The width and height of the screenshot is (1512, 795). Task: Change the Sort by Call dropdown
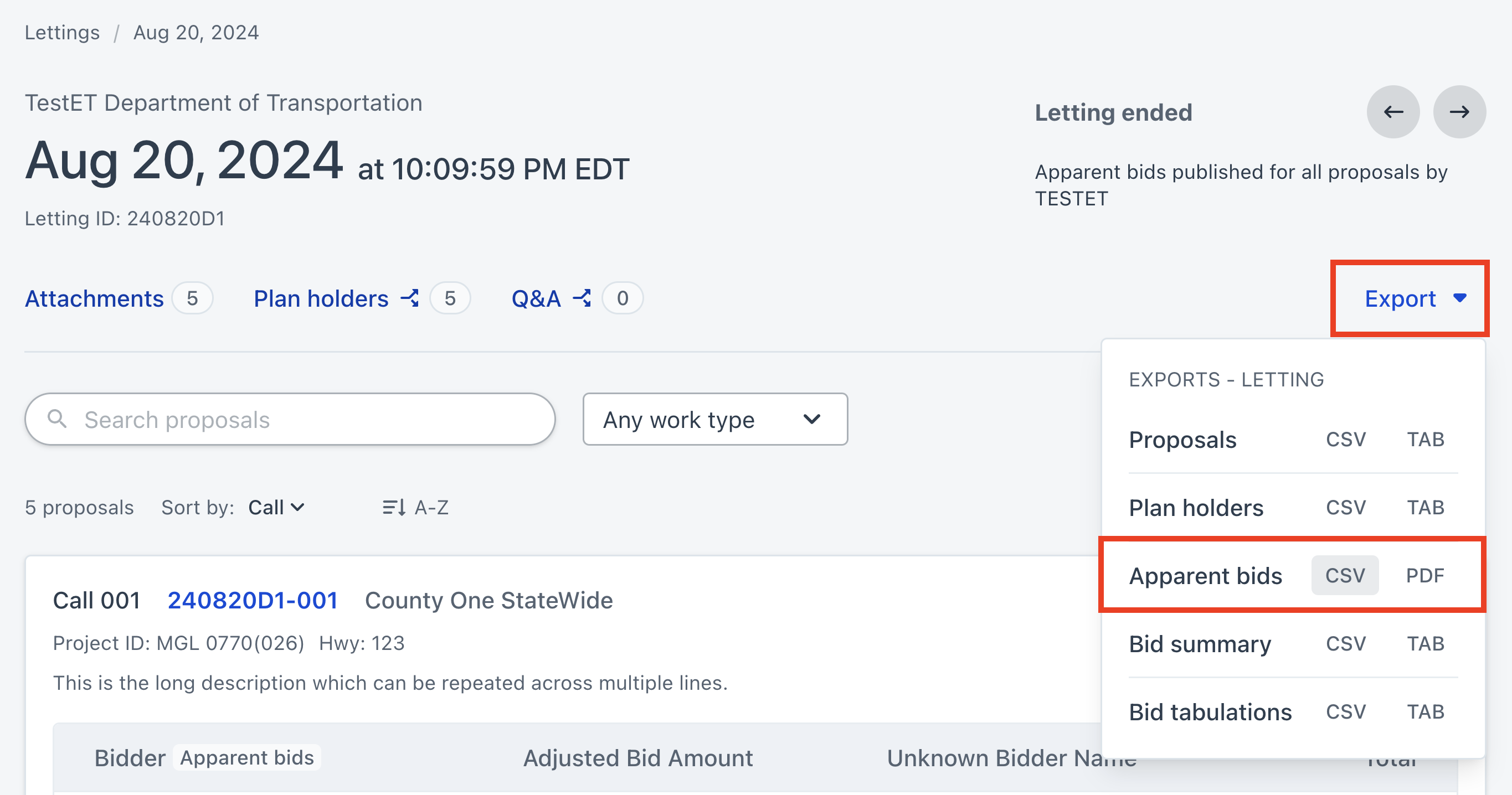tap(276, 507)
